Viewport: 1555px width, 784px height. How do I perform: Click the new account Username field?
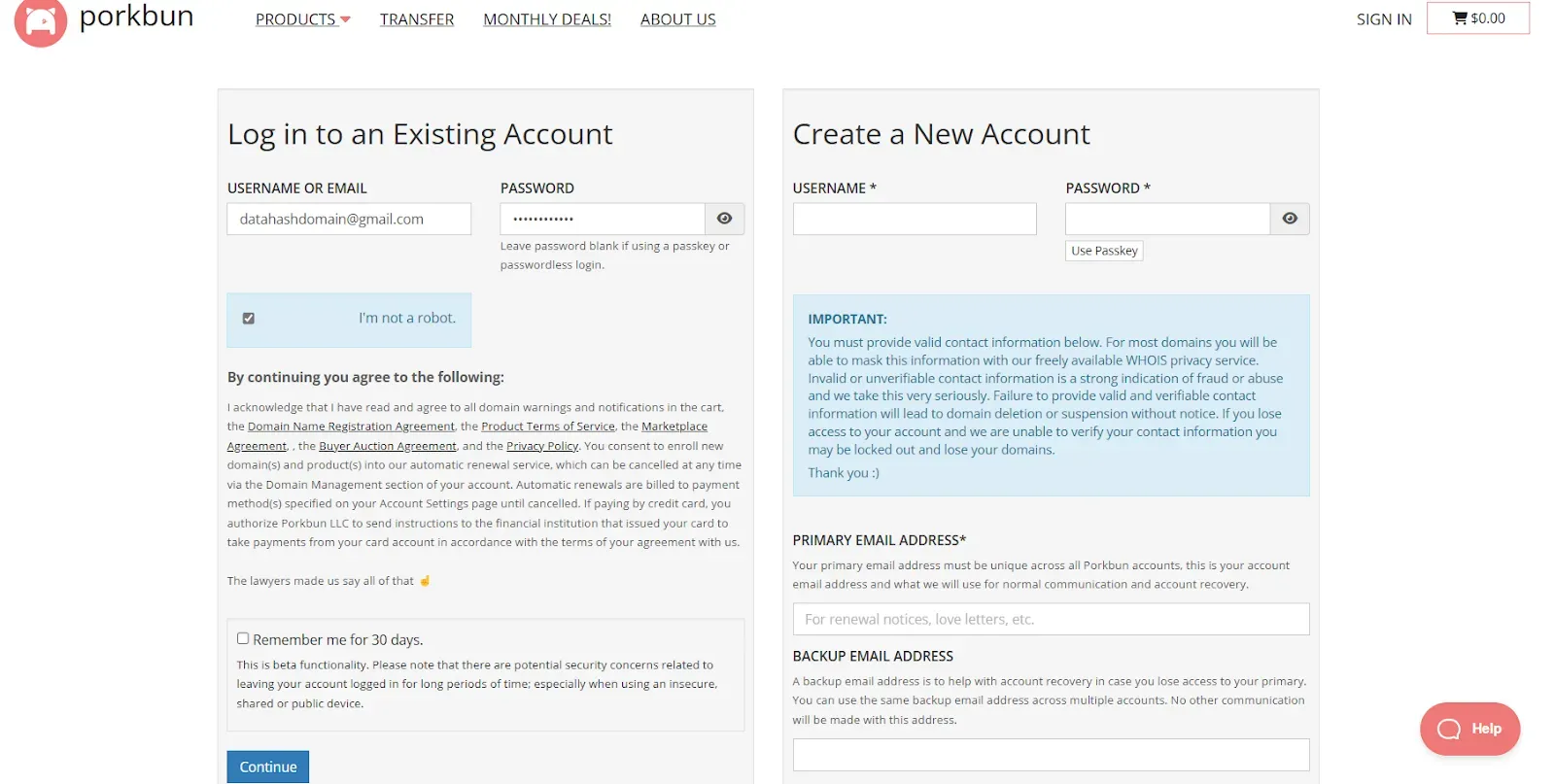click(915, 219)
